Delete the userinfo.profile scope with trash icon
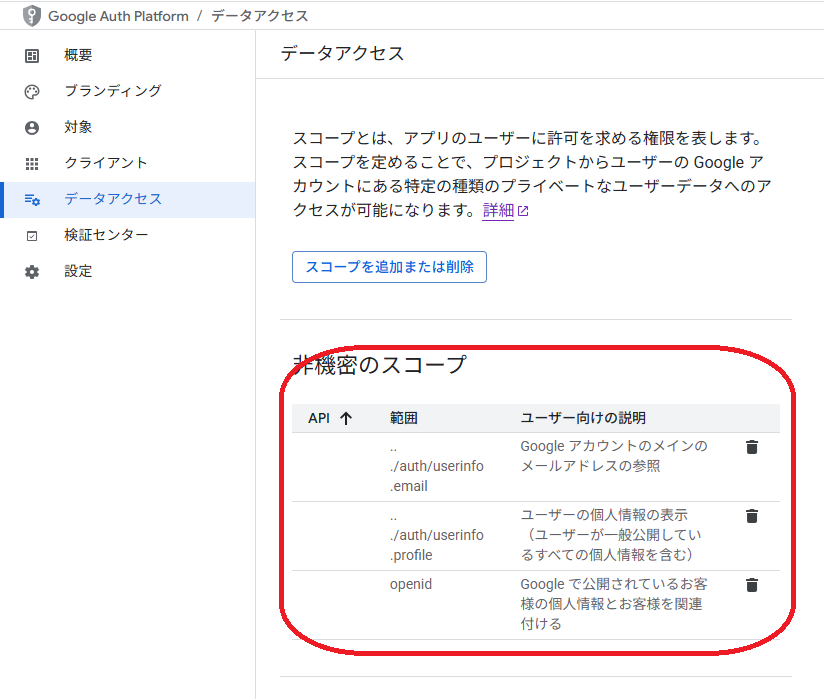Image resolution: width=824 pixels, height=699 pixels. [752, 516]
